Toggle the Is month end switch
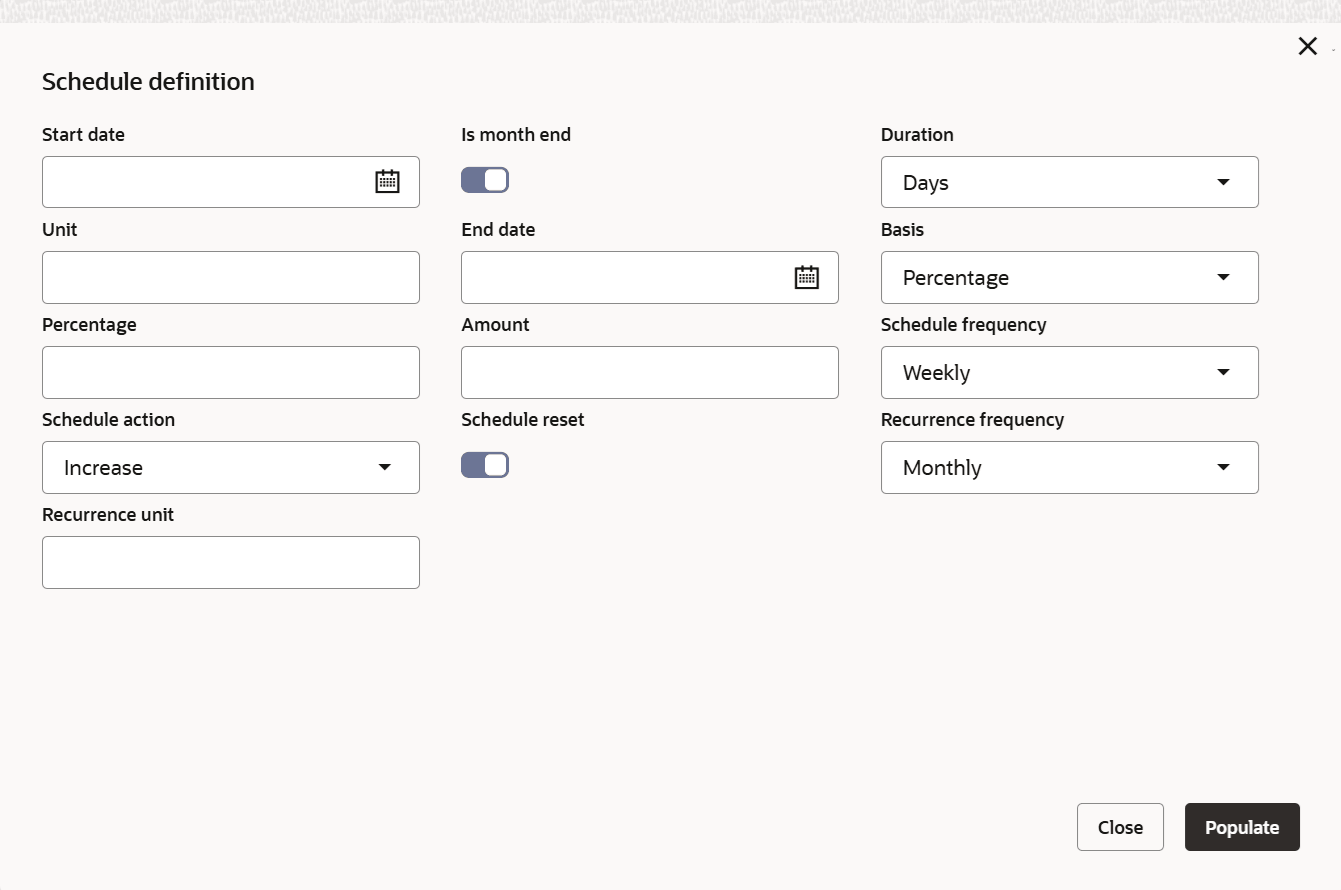The width and height of the screenshot is (1341, 890). (485, 180)
